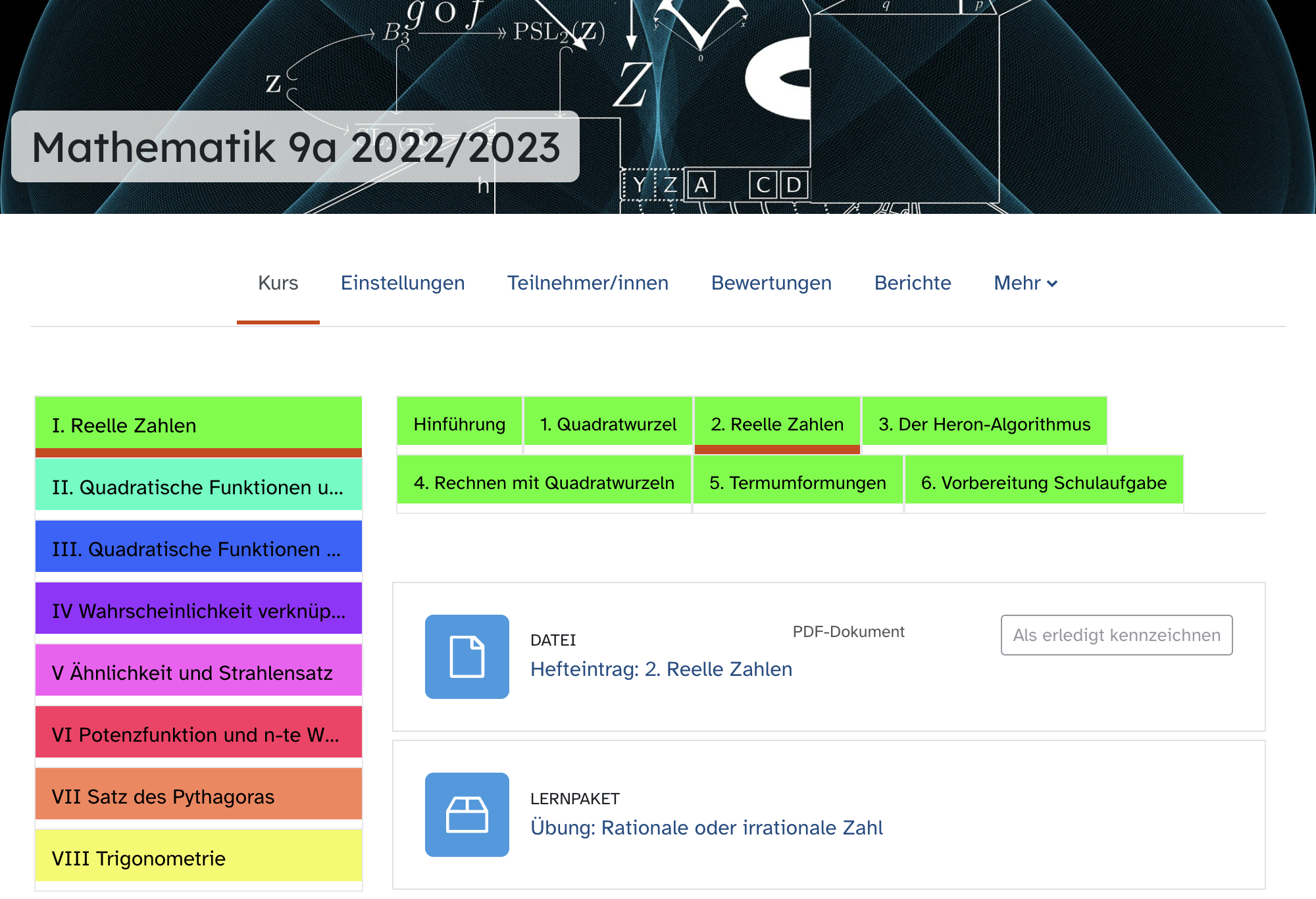Go to the Teilnehmer/innen tab
The width and height of the screenshot is (1316, 899).
pyautogui.click(x=588, y=283)
